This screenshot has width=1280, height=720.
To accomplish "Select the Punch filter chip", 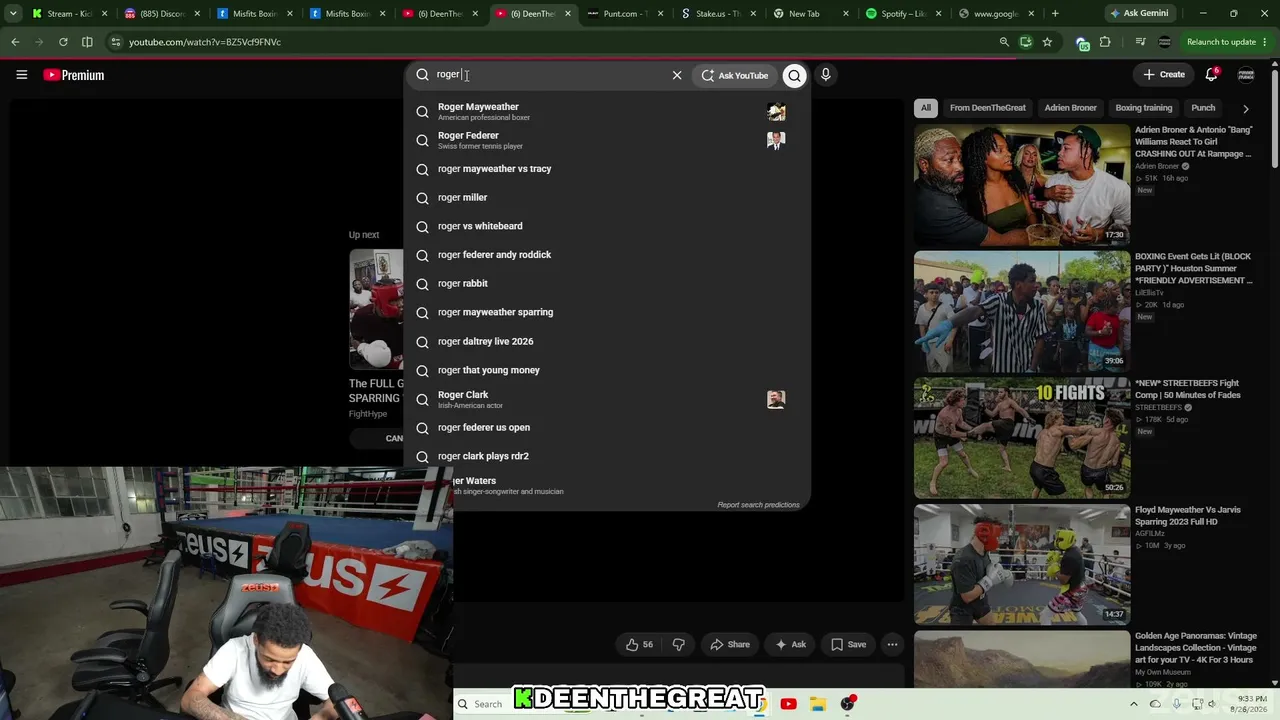I will pos(1203,108).
